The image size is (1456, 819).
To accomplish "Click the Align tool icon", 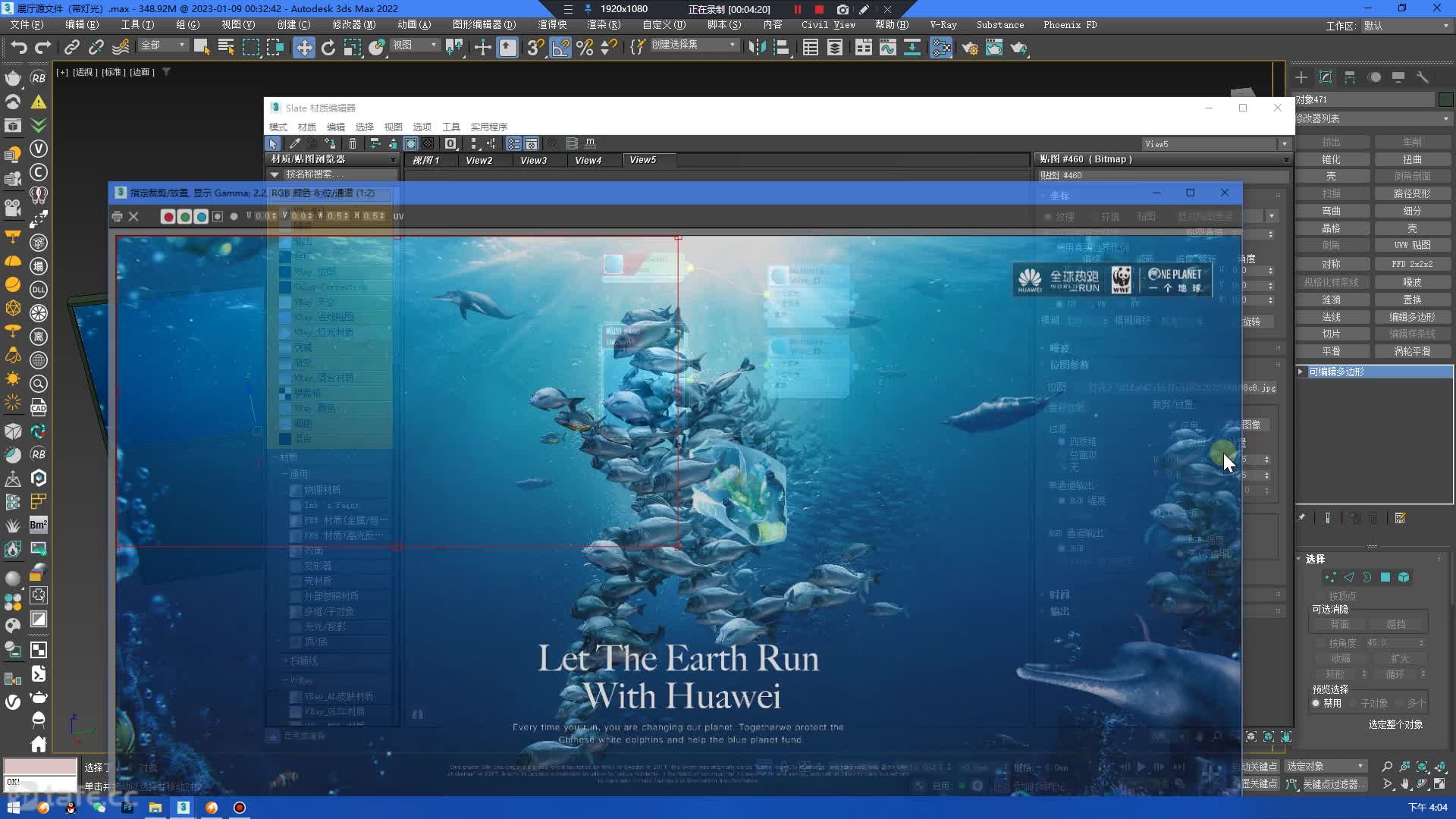I will coord(781,47).
